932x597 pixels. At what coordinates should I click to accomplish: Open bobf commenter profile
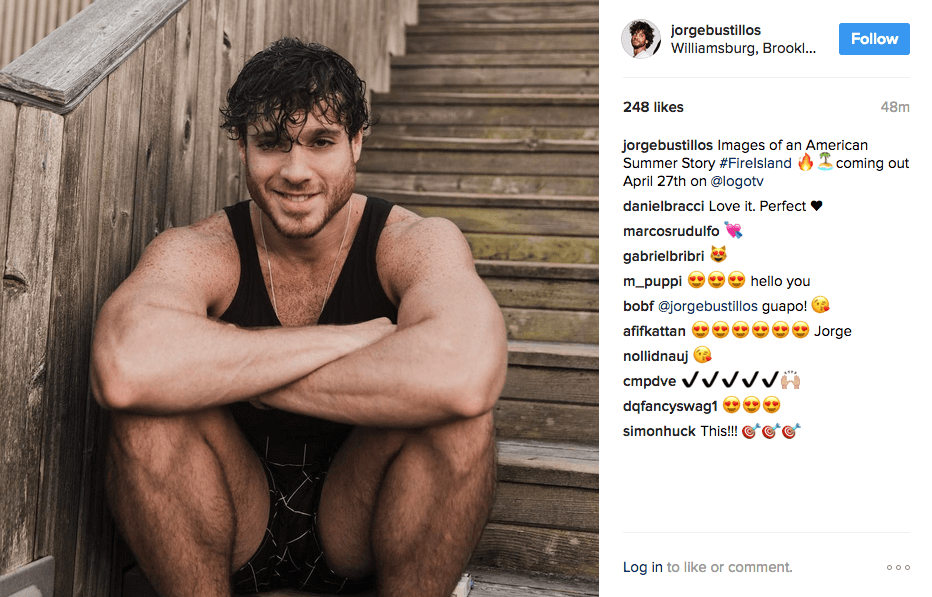click(x=638, y=306)
